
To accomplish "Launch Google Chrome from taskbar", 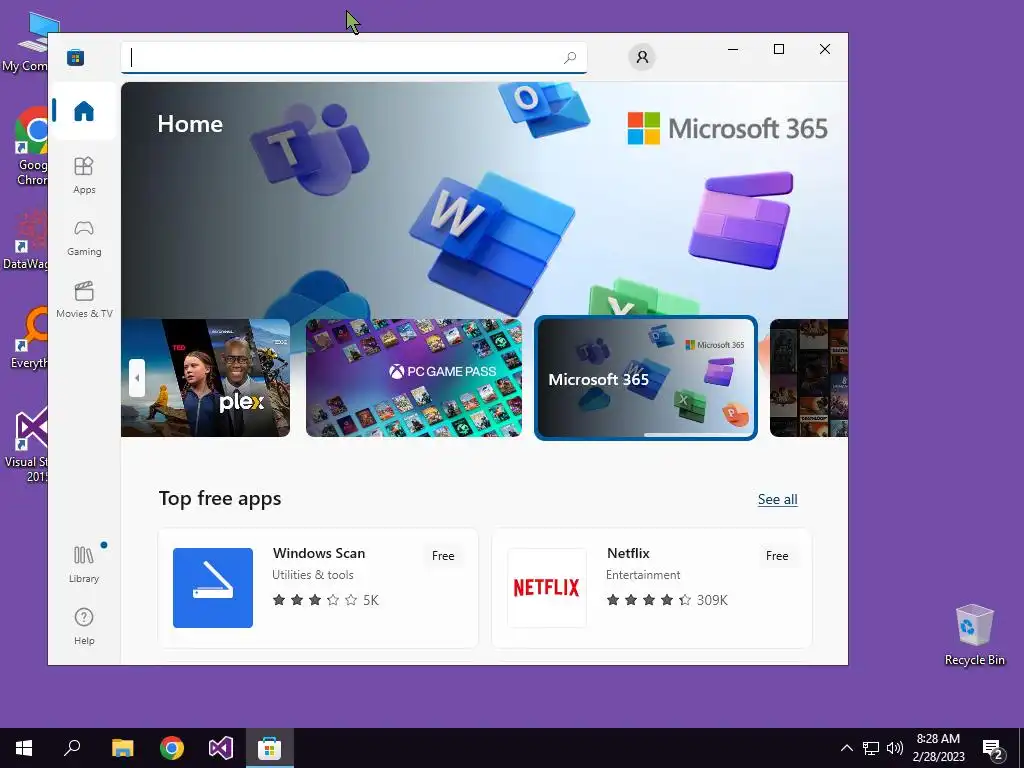I will click(172, 748).
